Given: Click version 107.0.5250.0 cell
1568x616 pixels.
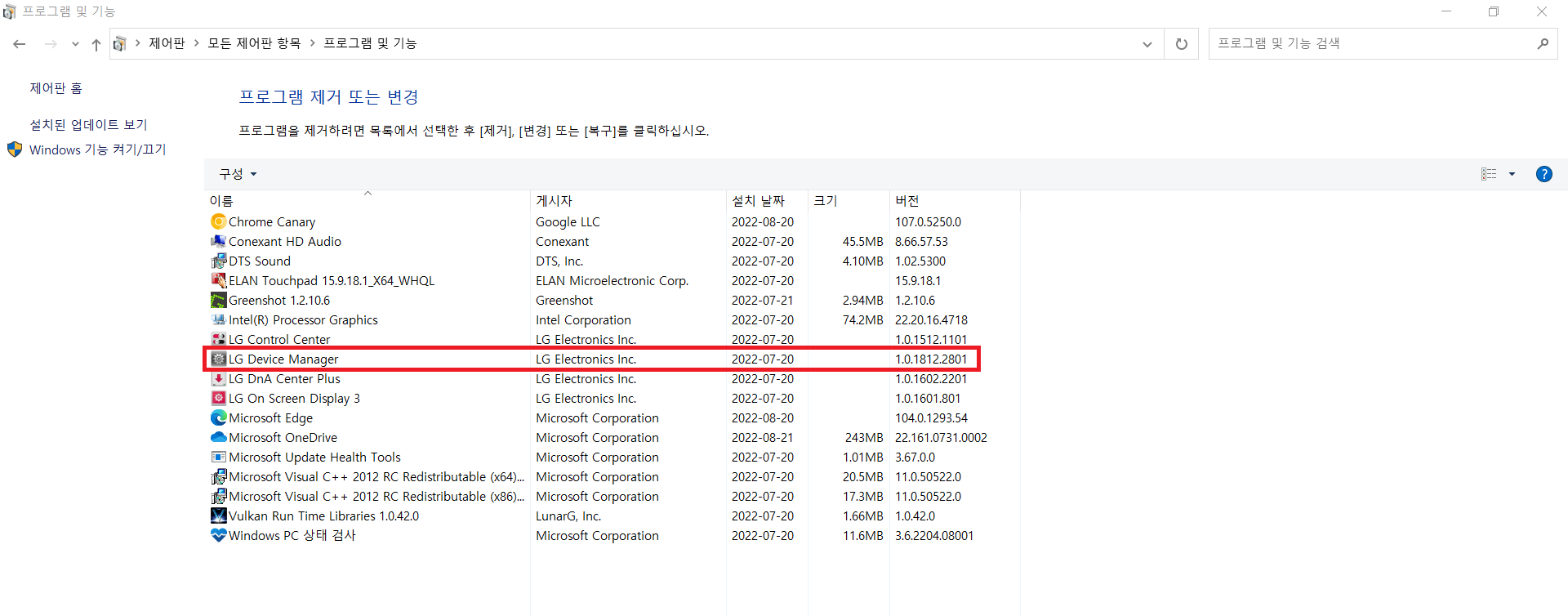Looking at the screenshot, I should (x=928, y=221).
